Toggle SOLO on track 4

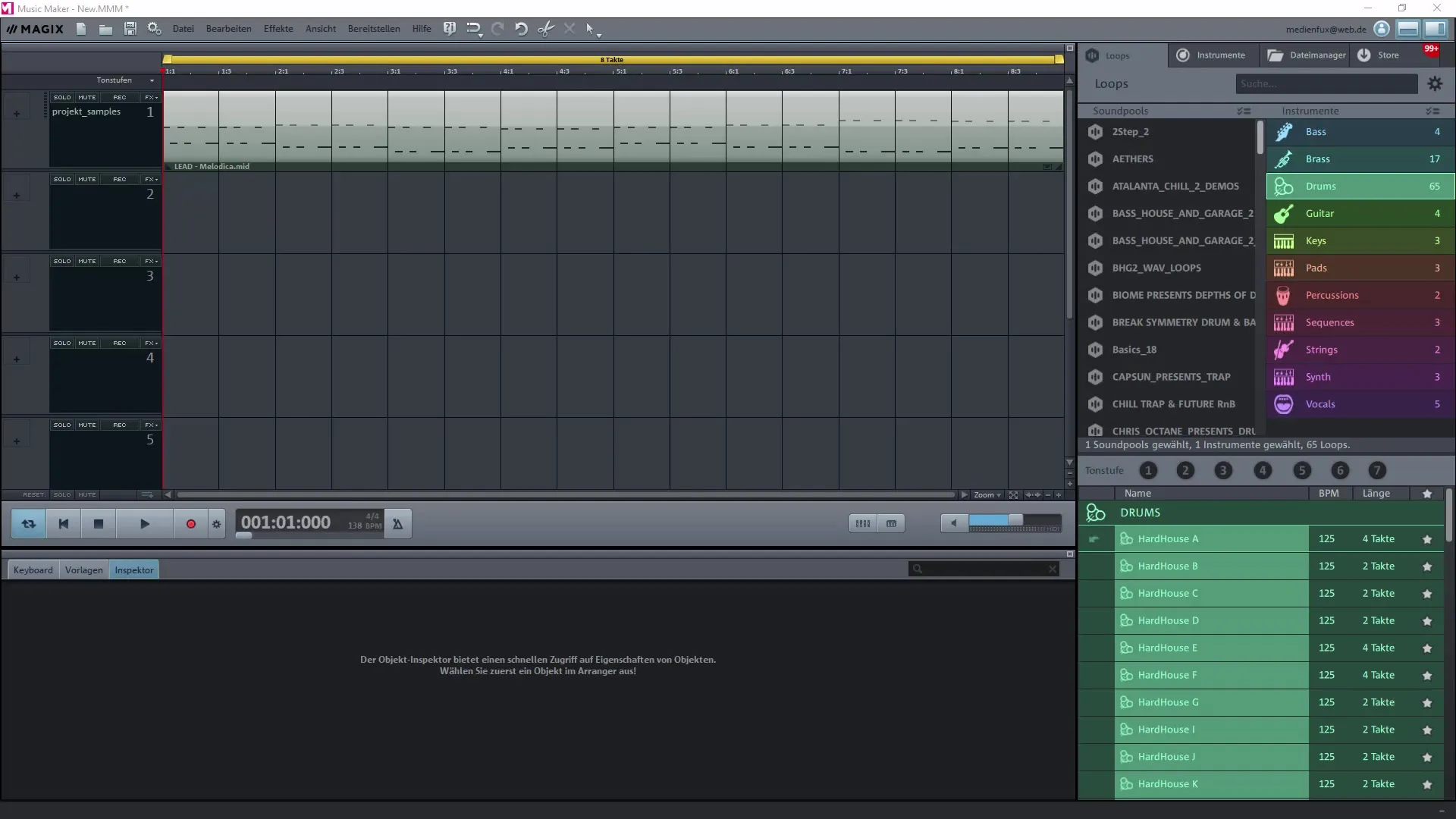coord(62,344)
